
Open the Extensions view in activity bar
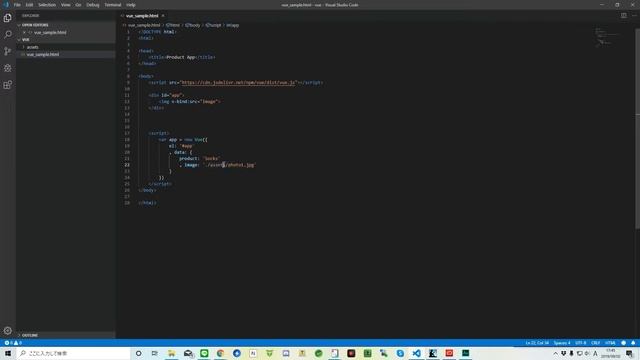coord(7,84)
